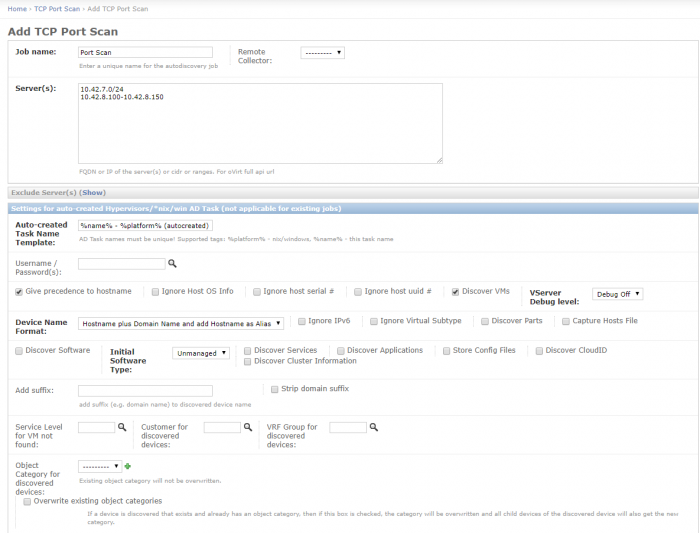Open the Remote Collector dropdown
This screenshot has width=700, height=533.
coord(322,53)
